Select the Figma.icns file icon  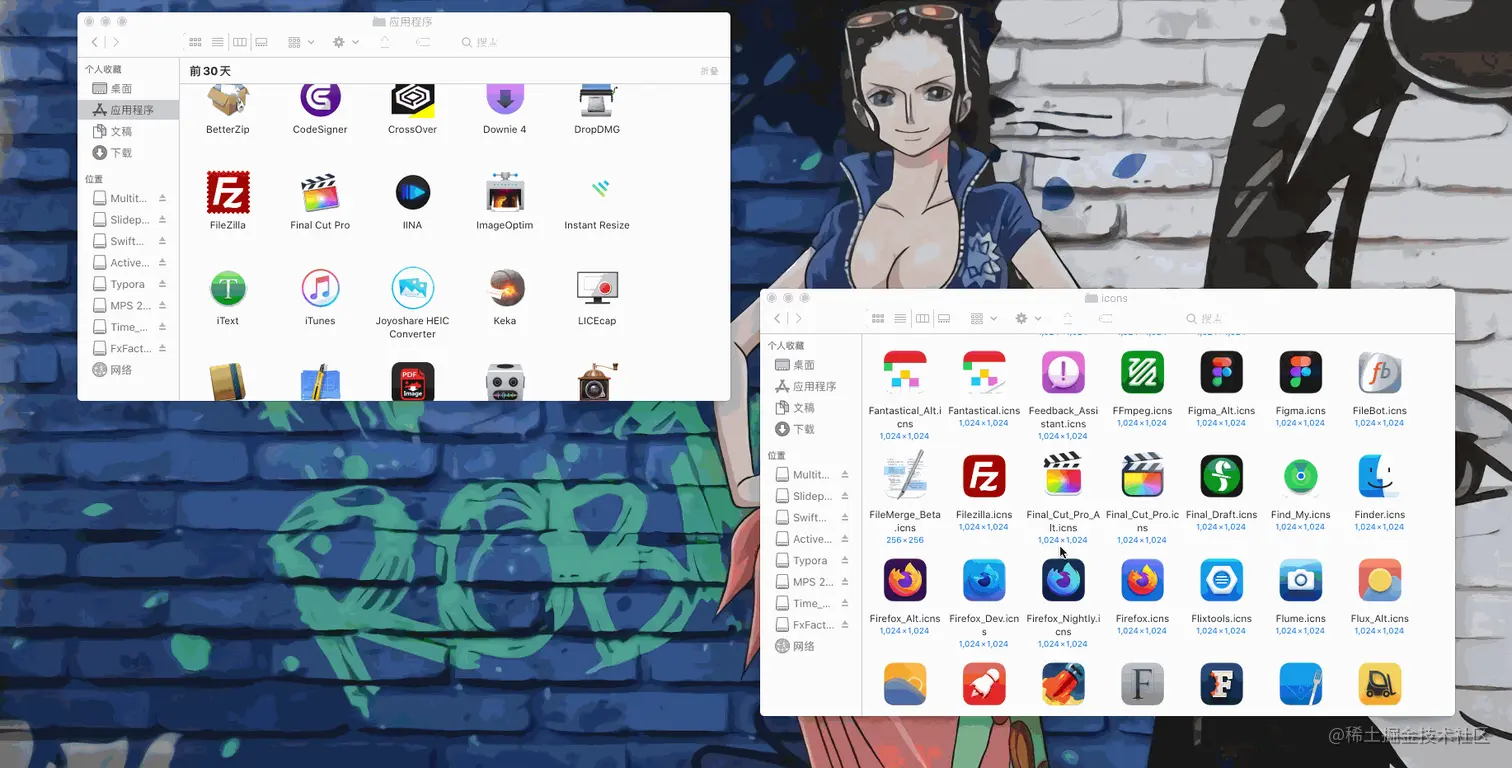(x=1300, y=372)
